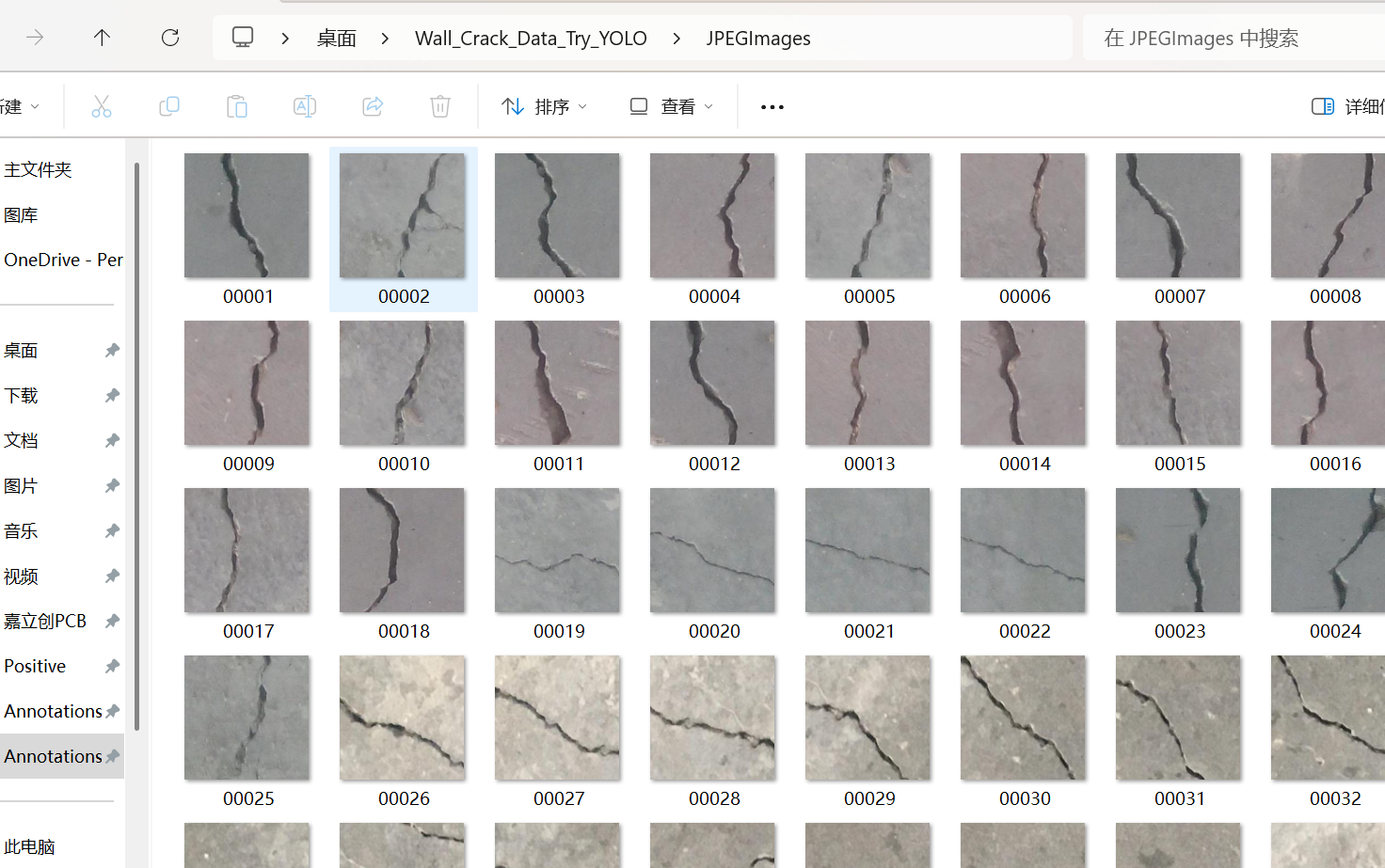Image resolution: width=1385 pixels, height=868 pixels.
Task: Select image thumbnail 00007
Action: point(1178,215)
